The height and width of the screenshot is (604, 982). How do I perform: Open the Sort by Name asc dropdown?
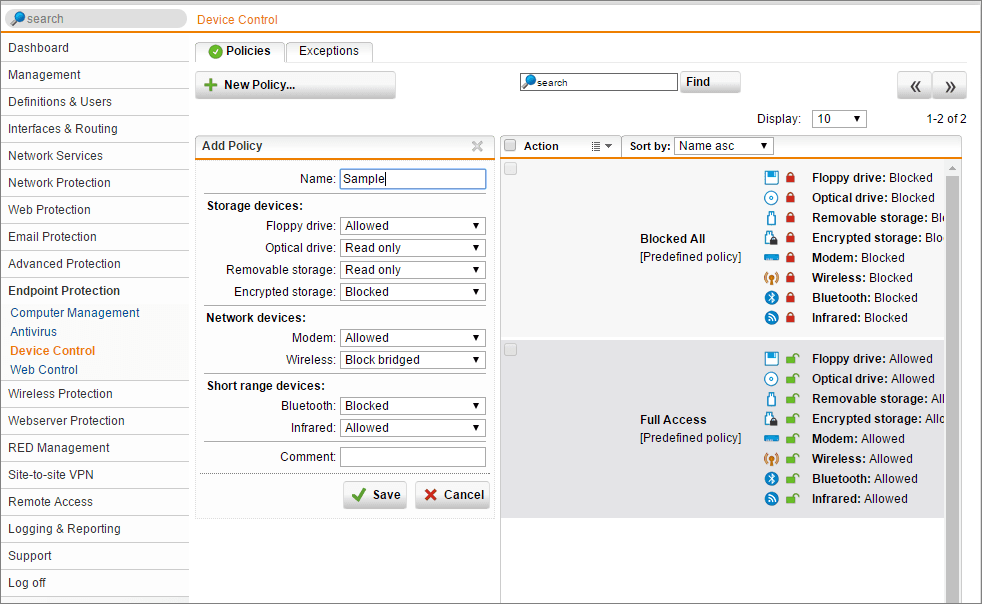(x=724, y=146)
